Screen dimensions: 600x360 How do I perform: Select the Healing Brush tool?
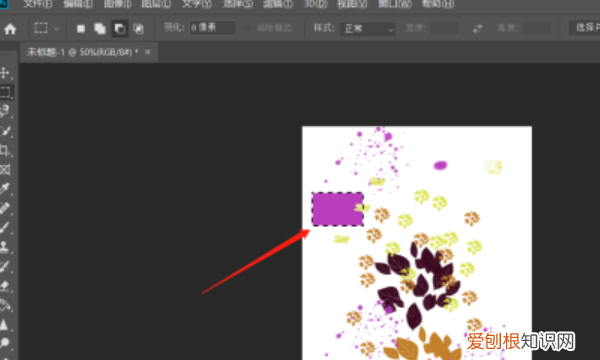(5, 208)
